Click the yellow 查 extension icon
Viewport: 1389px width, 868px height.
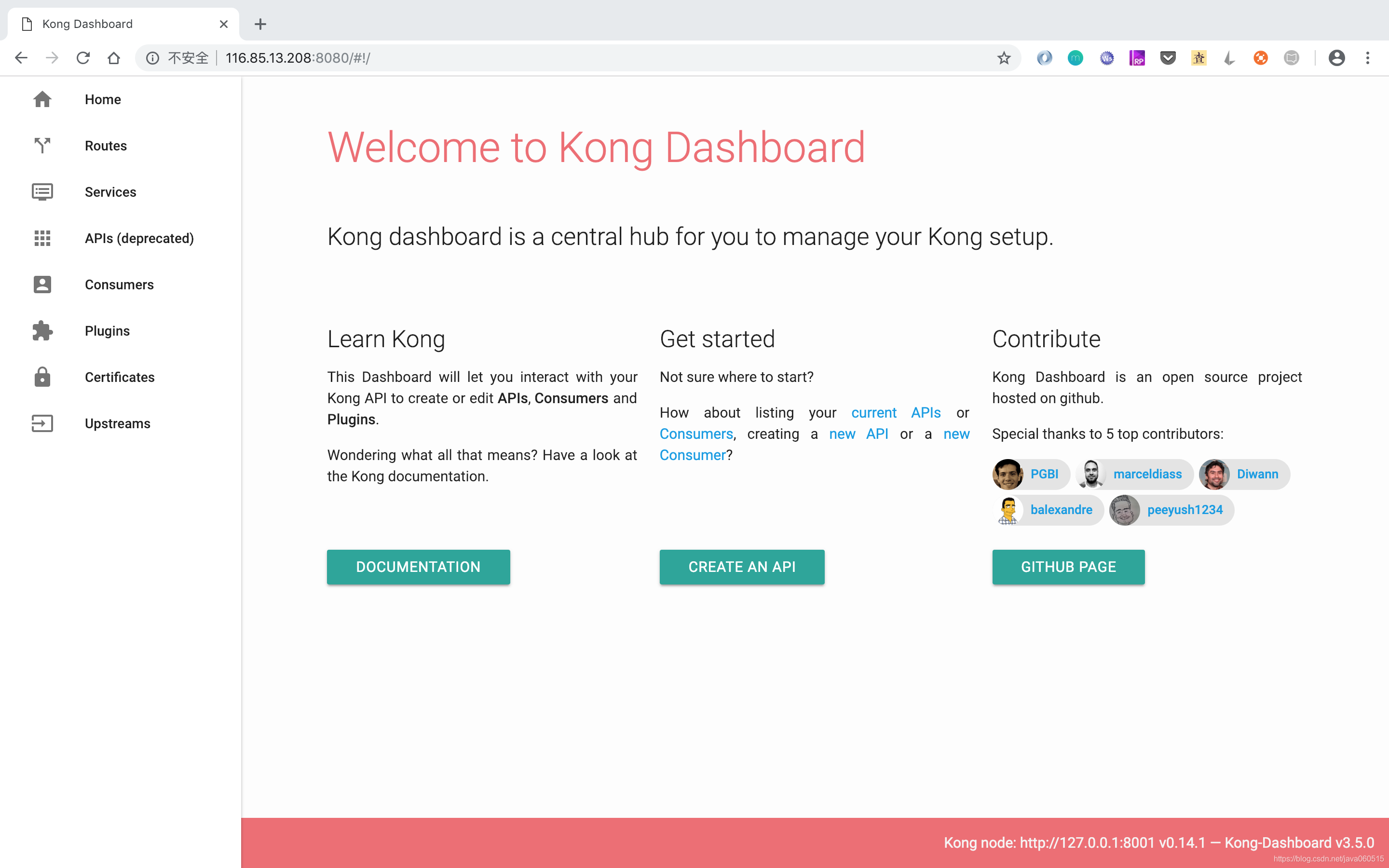click(1198, 58)
